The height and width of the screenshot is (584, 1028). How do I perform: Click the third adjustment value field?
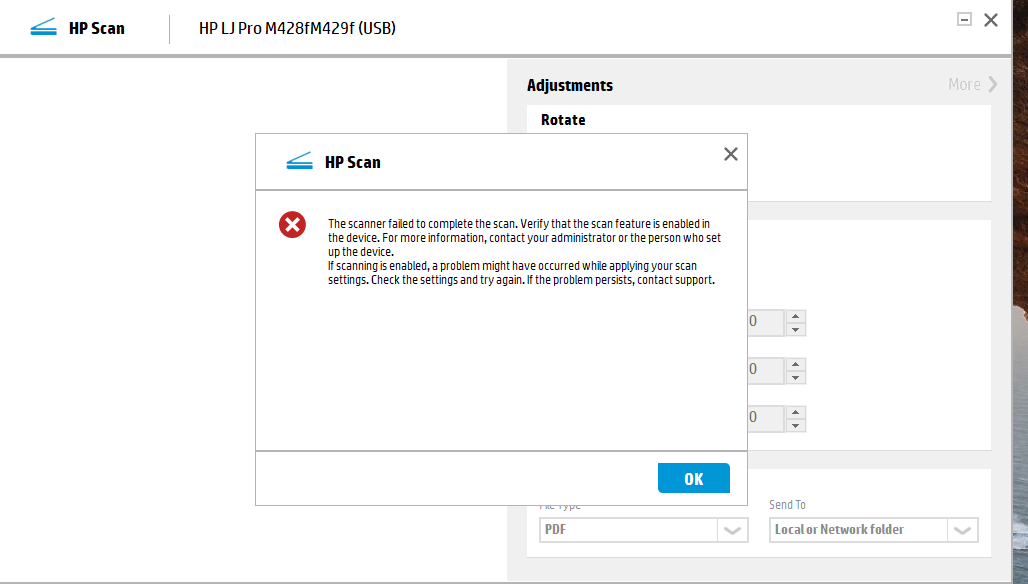(x=766, y=418)
